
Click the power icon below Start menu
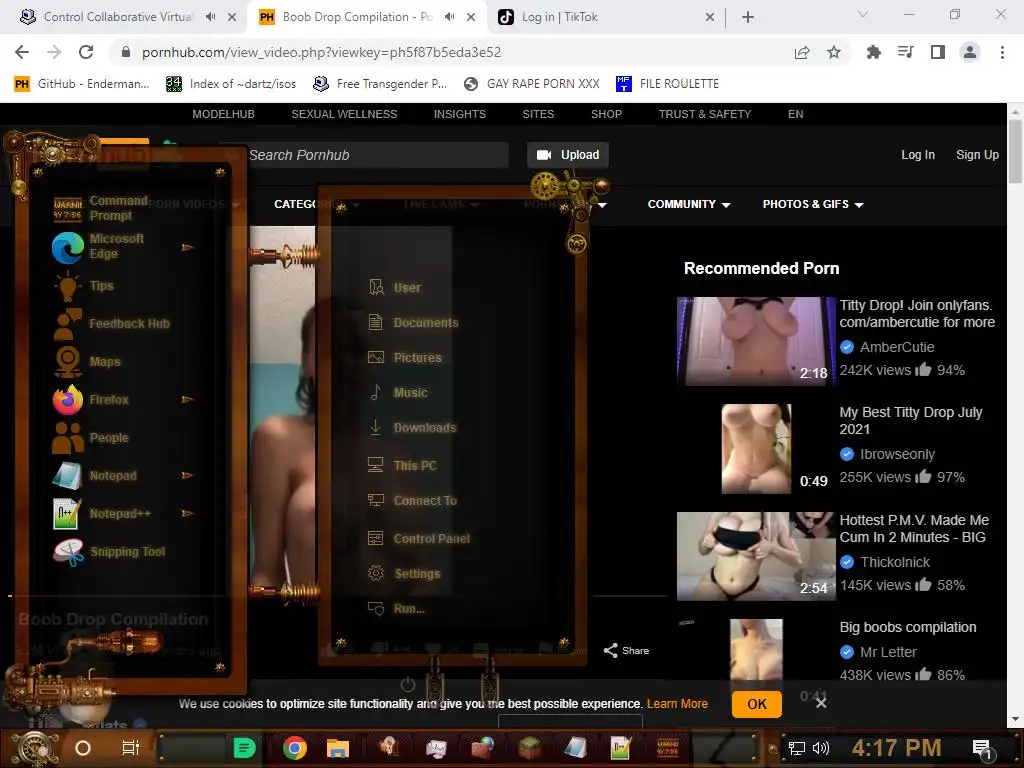[408, 685]
